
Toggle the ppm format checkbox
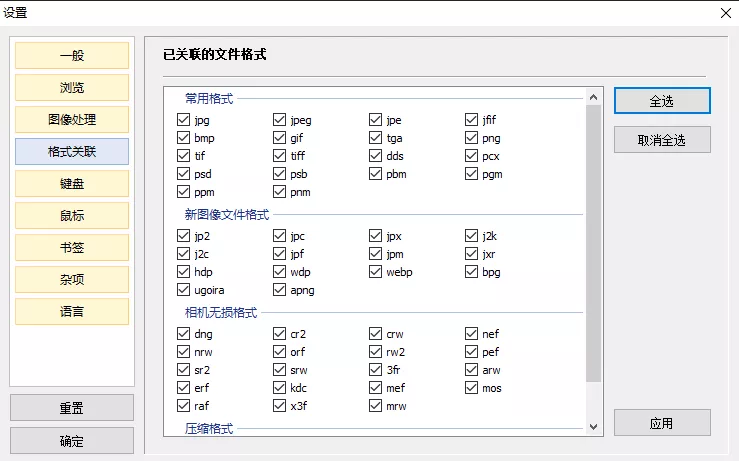(x=183, y=192)
